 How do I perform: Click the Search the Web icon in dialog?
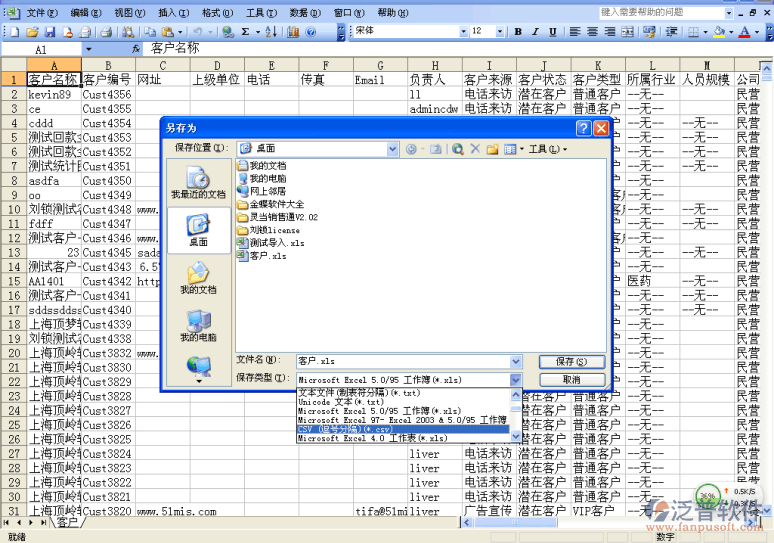click(457, 149)
